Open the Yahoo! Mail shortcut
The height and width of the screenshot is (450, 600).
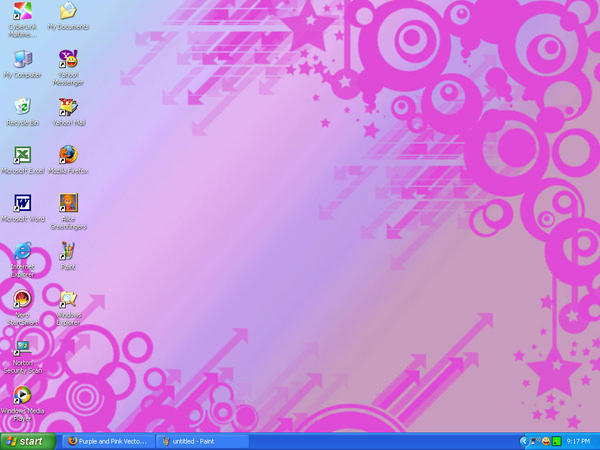coord(68,107)
